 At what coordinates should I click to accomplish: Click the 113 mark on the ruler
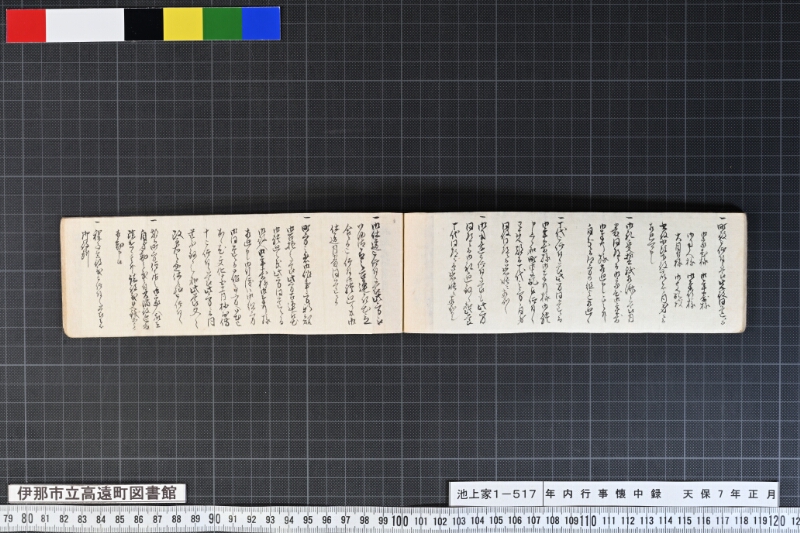(x=647, y=521)
